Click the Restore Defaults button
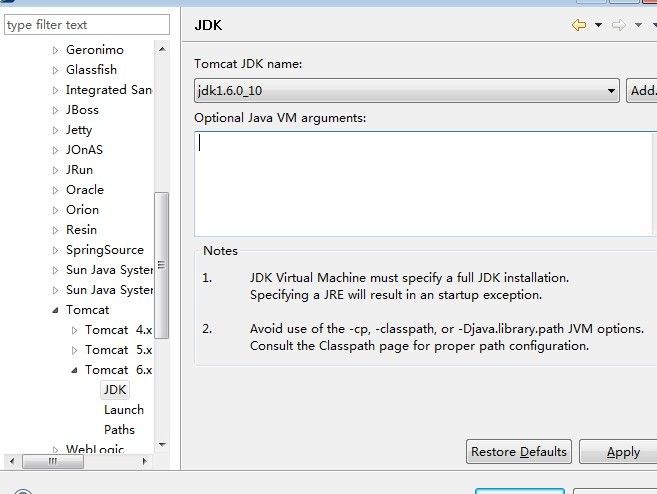657x494 pixels. point(519,452)
